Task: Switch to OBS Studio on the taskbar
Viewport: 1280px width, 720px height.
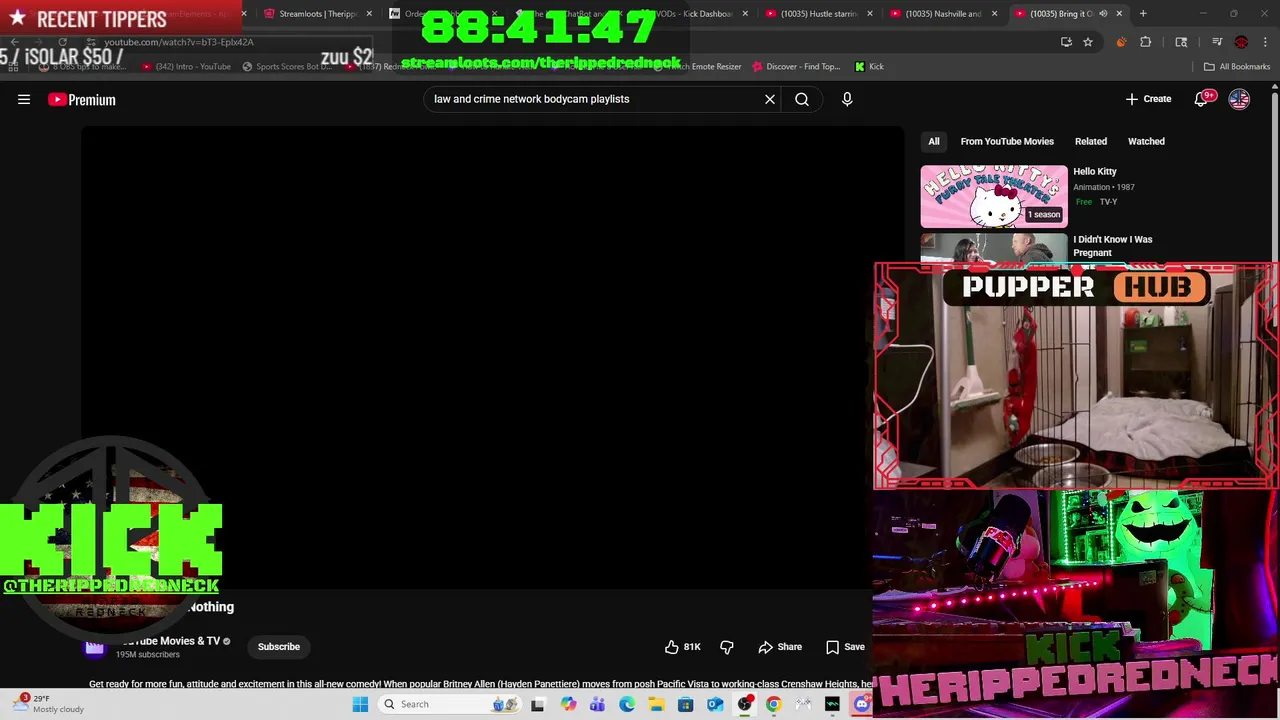Action: coord(744,704)
